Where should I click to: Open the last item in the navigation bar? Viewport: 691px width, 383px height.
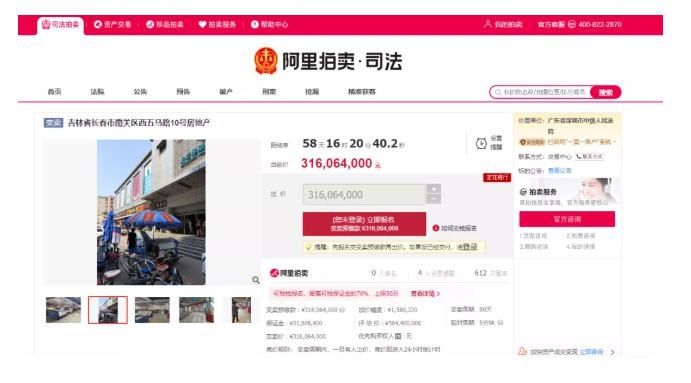tap(362, 92)
